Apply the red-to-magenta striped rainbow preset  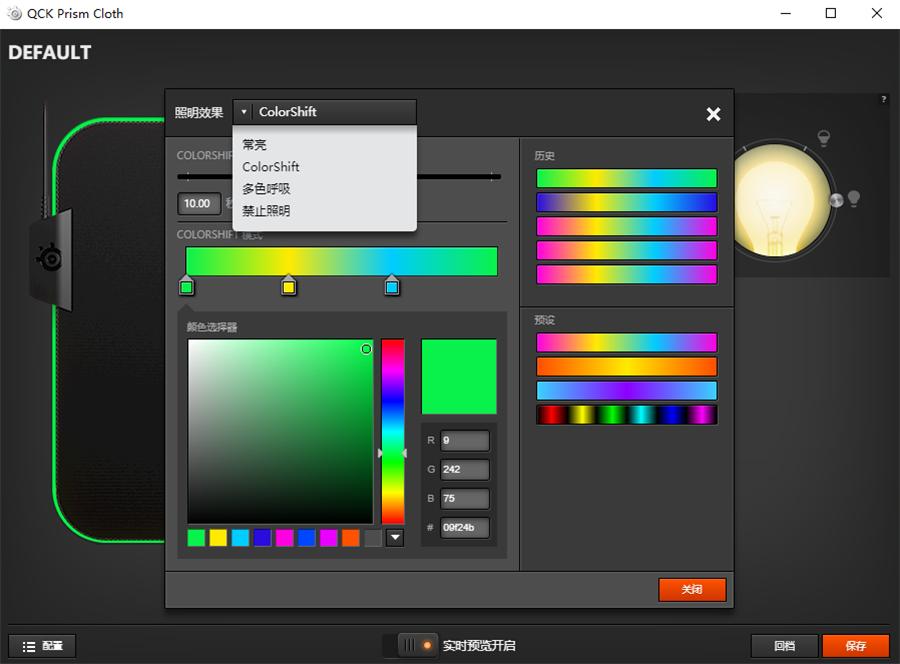pyautogui.click(x=626, y=414)
